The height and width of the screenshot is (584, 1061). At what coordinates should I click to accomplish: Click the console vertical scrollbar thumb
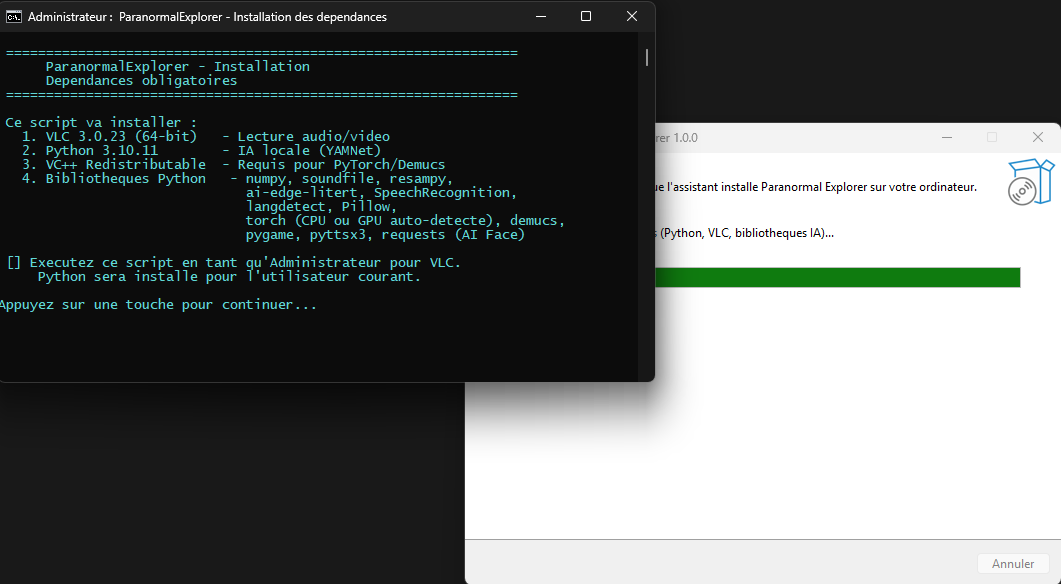point(647,57)
